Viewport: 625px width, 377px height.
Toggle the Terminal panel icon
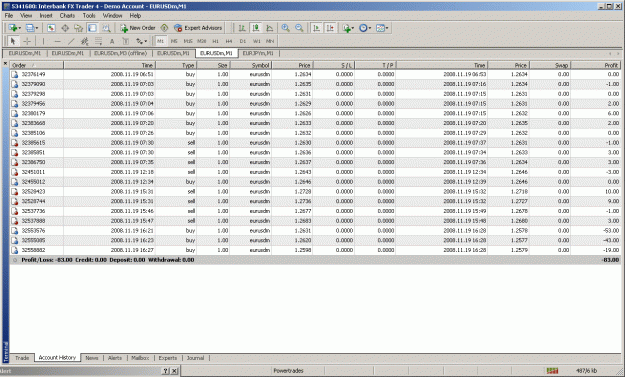pyautogui.click(x=92, y=28)
